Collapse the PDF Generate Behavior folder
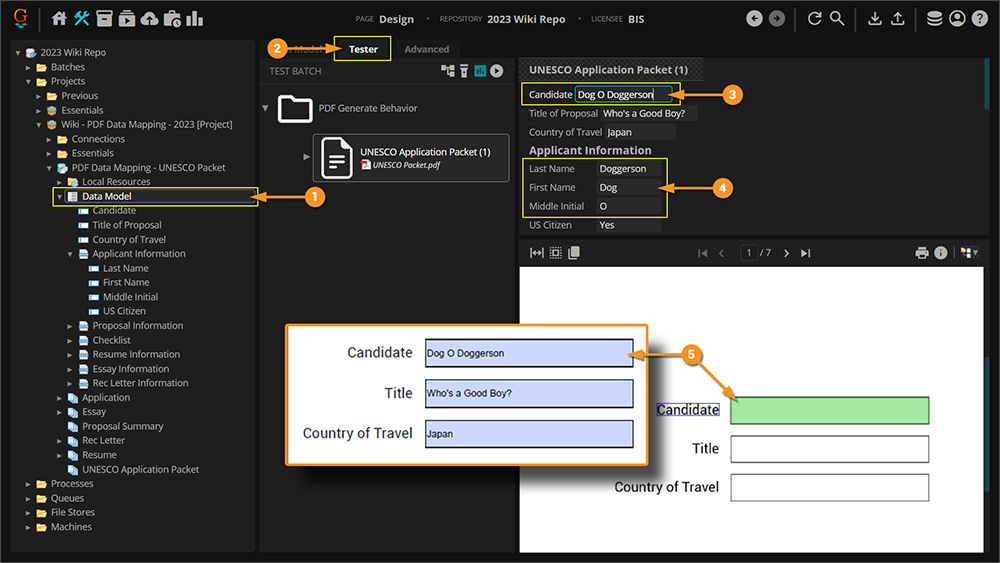This screenshot has width=1000, height=563. click(266, 108)
